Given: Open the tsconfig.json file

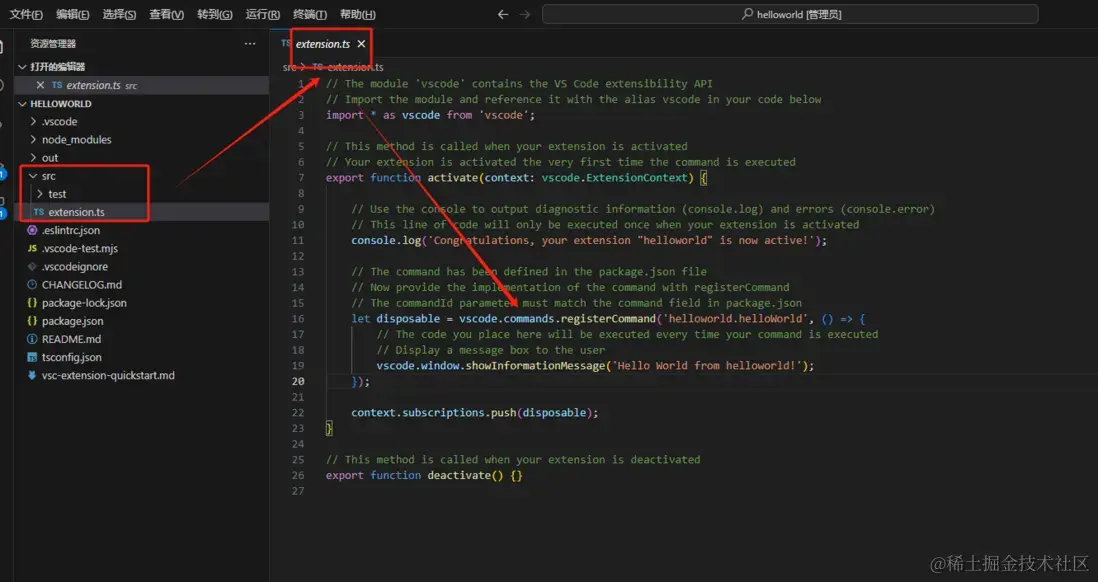Looking at the screenshot, I should 141,357.
